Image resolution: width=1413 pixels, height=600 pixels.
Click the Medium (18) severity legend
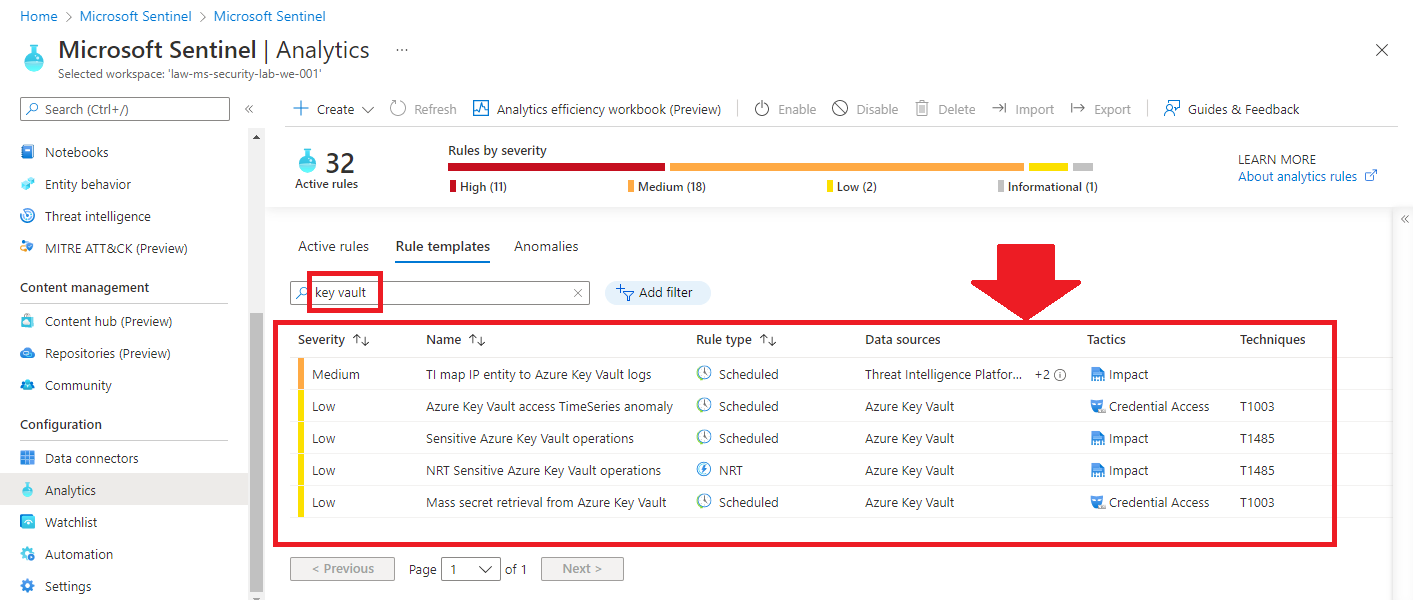tap(666, 187)
